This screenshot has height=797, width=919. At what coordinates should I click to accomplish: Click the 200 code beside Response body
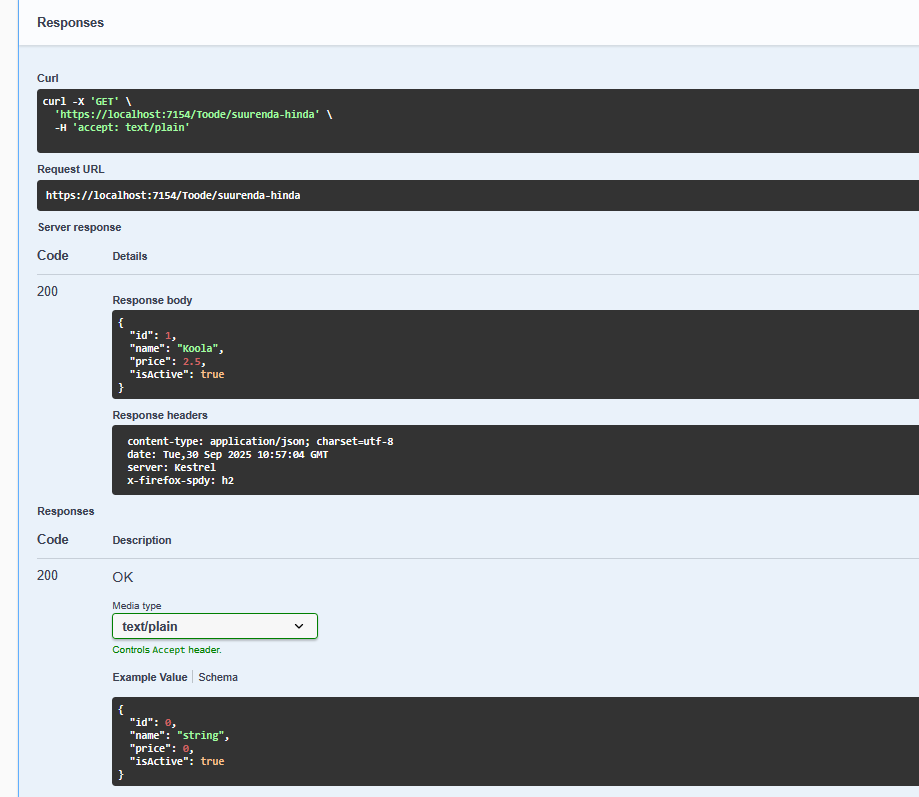pos(47,291)
